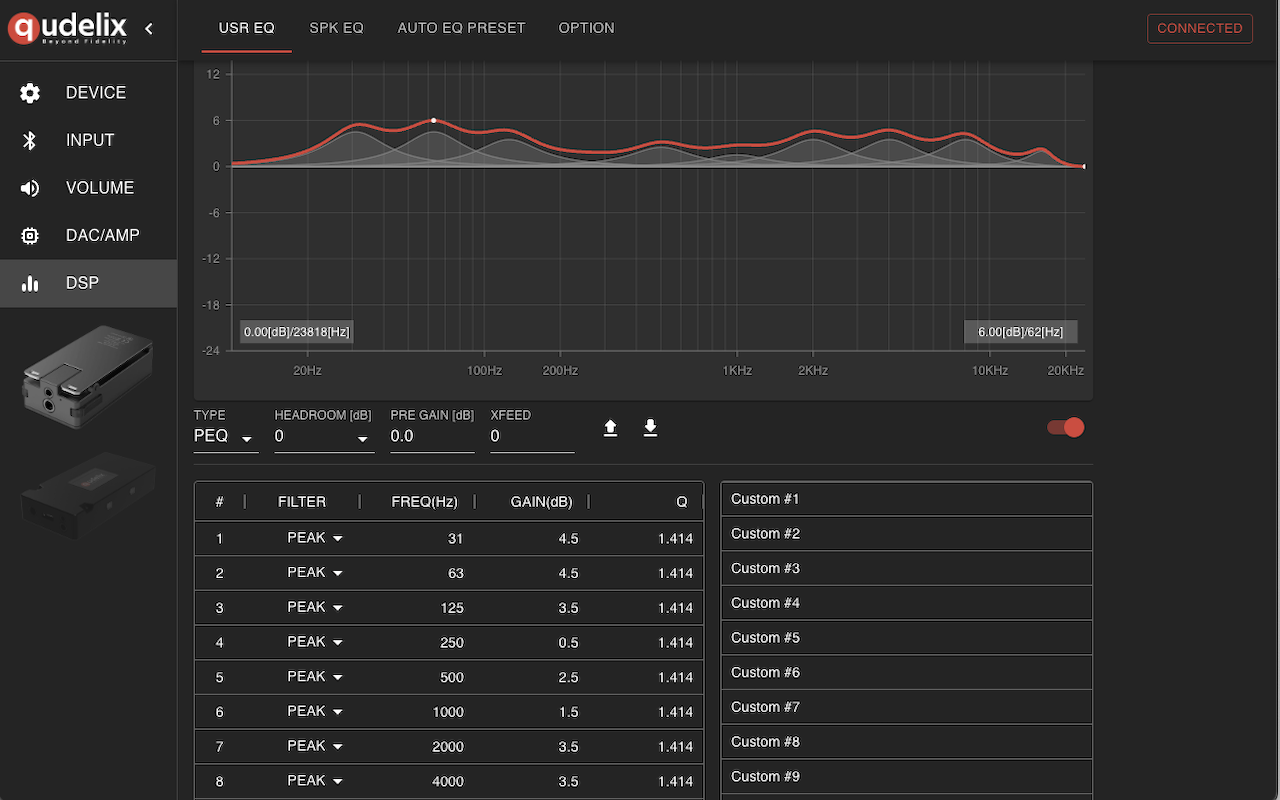Click the Pre Gain dB input field

coord(432,437)
